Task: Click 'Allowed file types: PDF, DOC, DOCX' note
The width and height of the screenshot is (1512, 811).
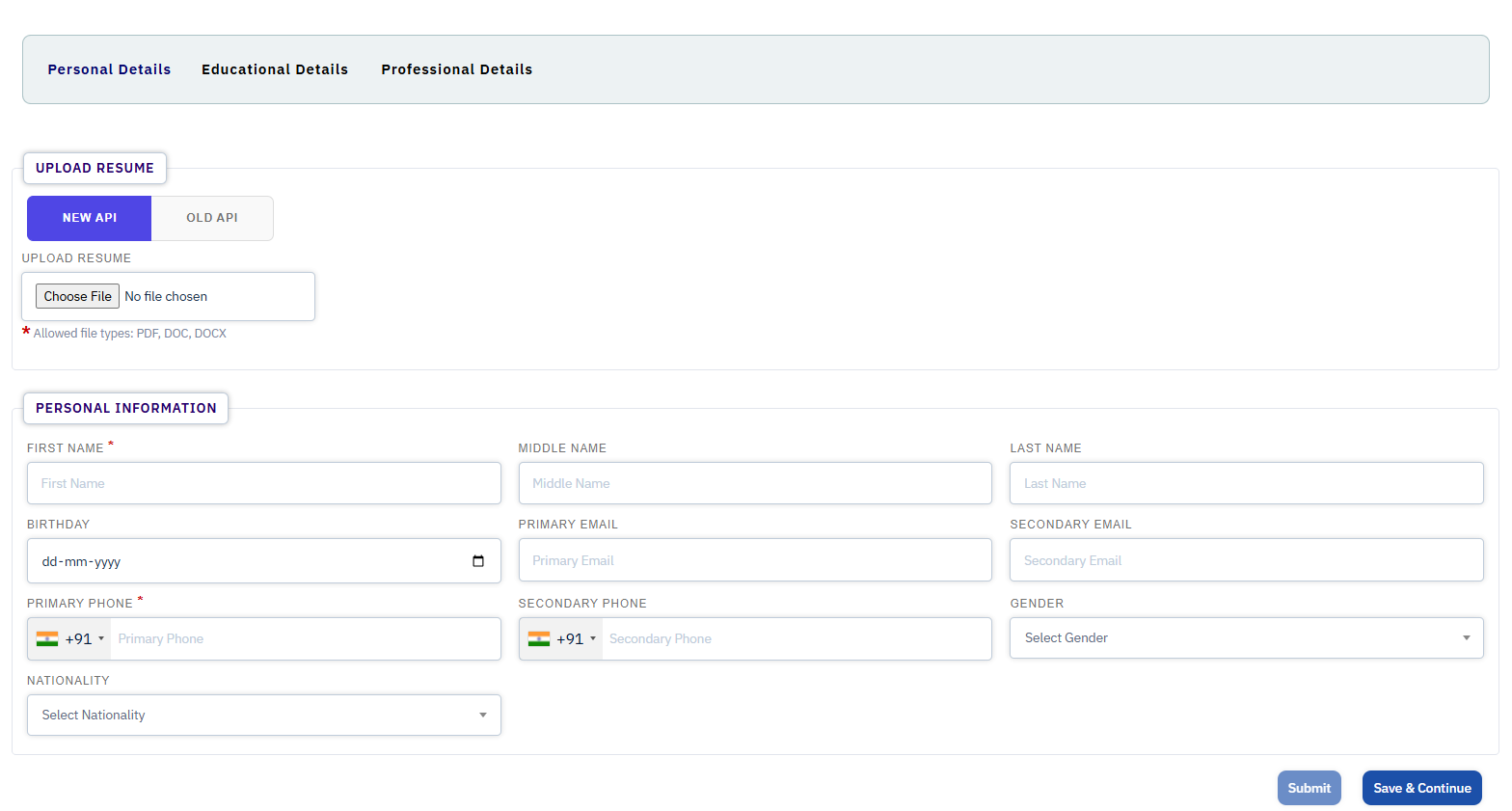Action: pos(130,334)
